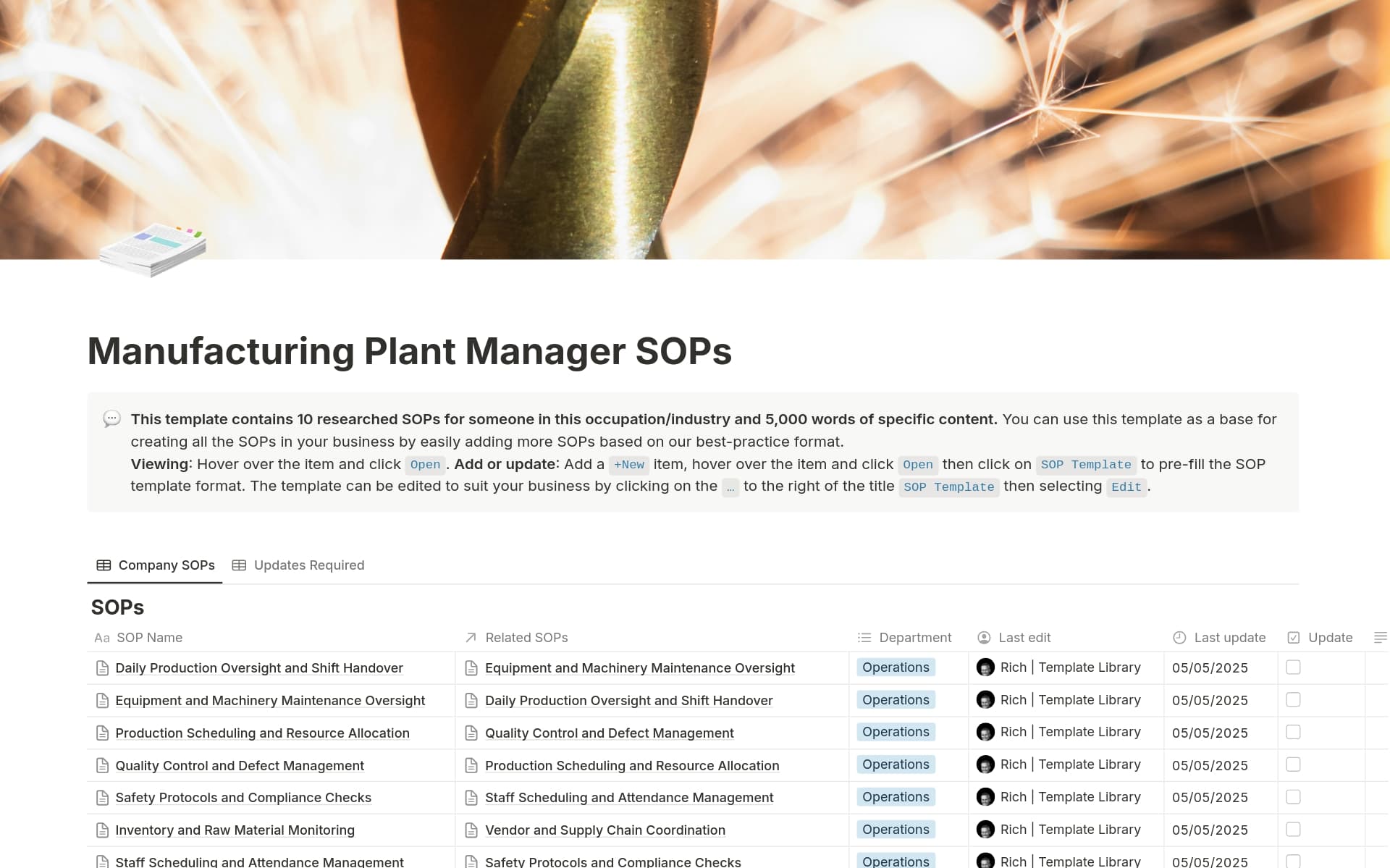This screenshot has height=868, width=1390.
Task: Click the document icon beside Daily Production Oversight
Action: tap(102, 667)
